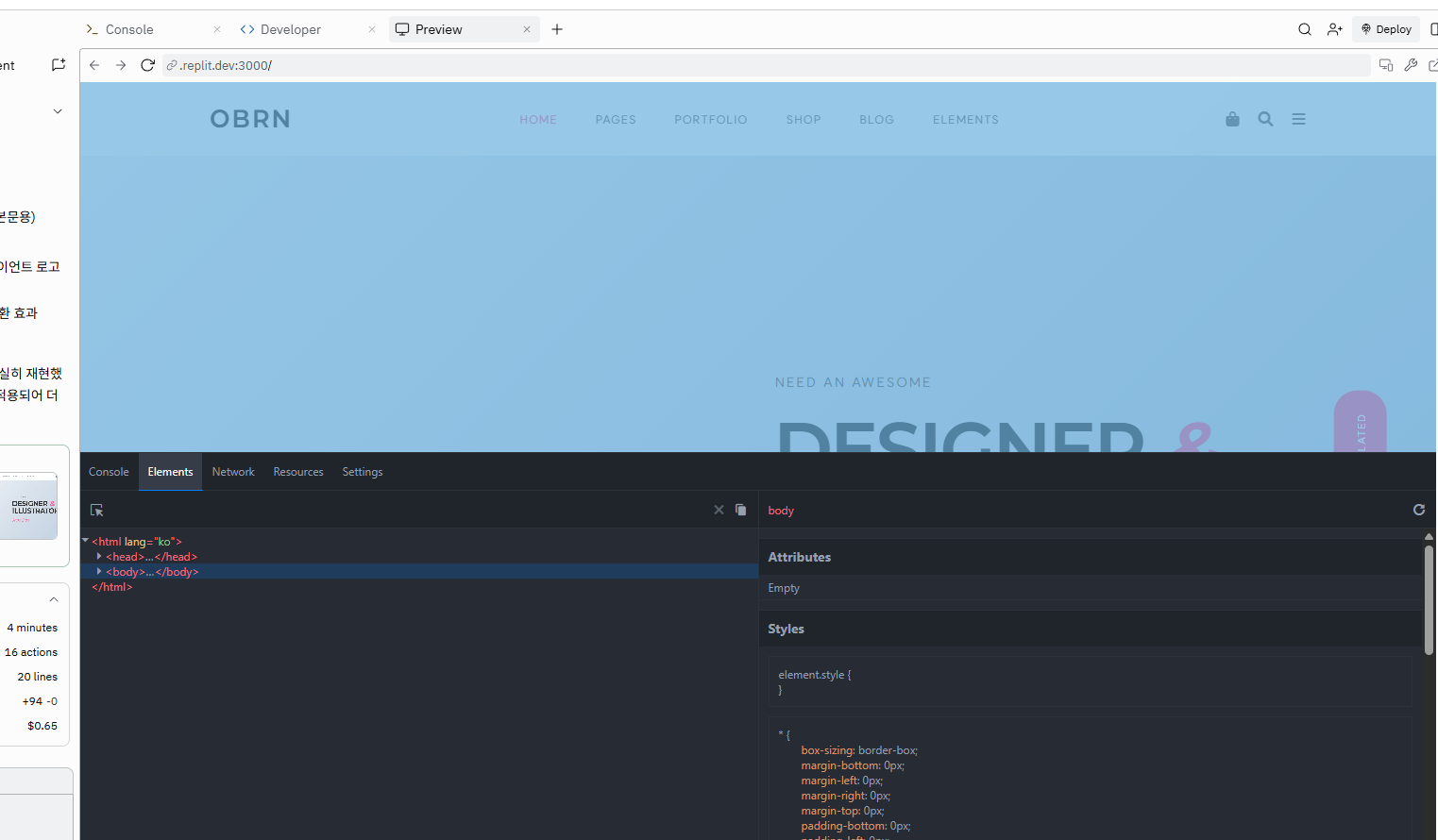
Task: Open Replit search in the top bar
Action: (x=1305, y=29)
